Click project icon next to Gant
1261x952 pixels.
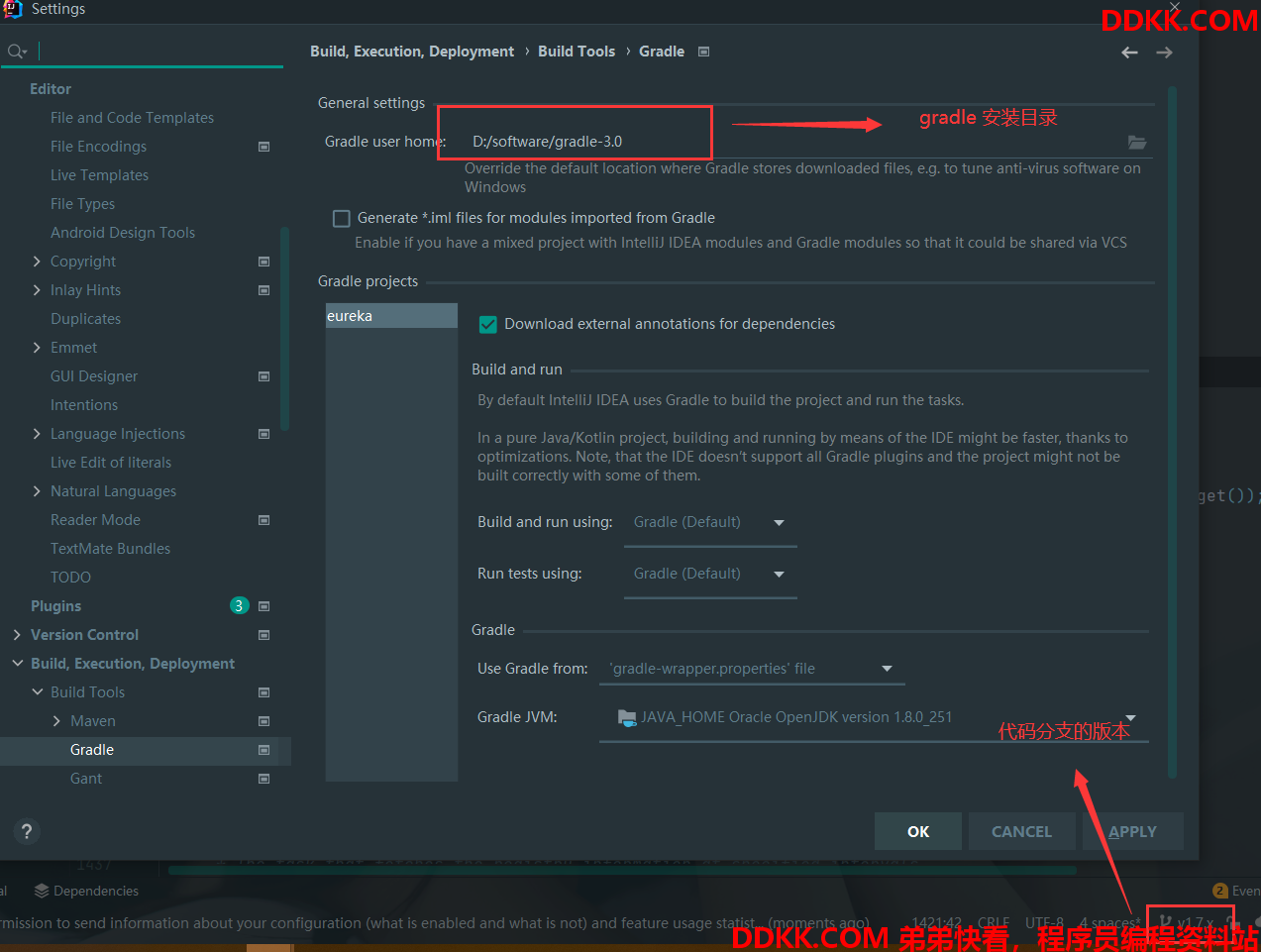(x=263, y=779)
